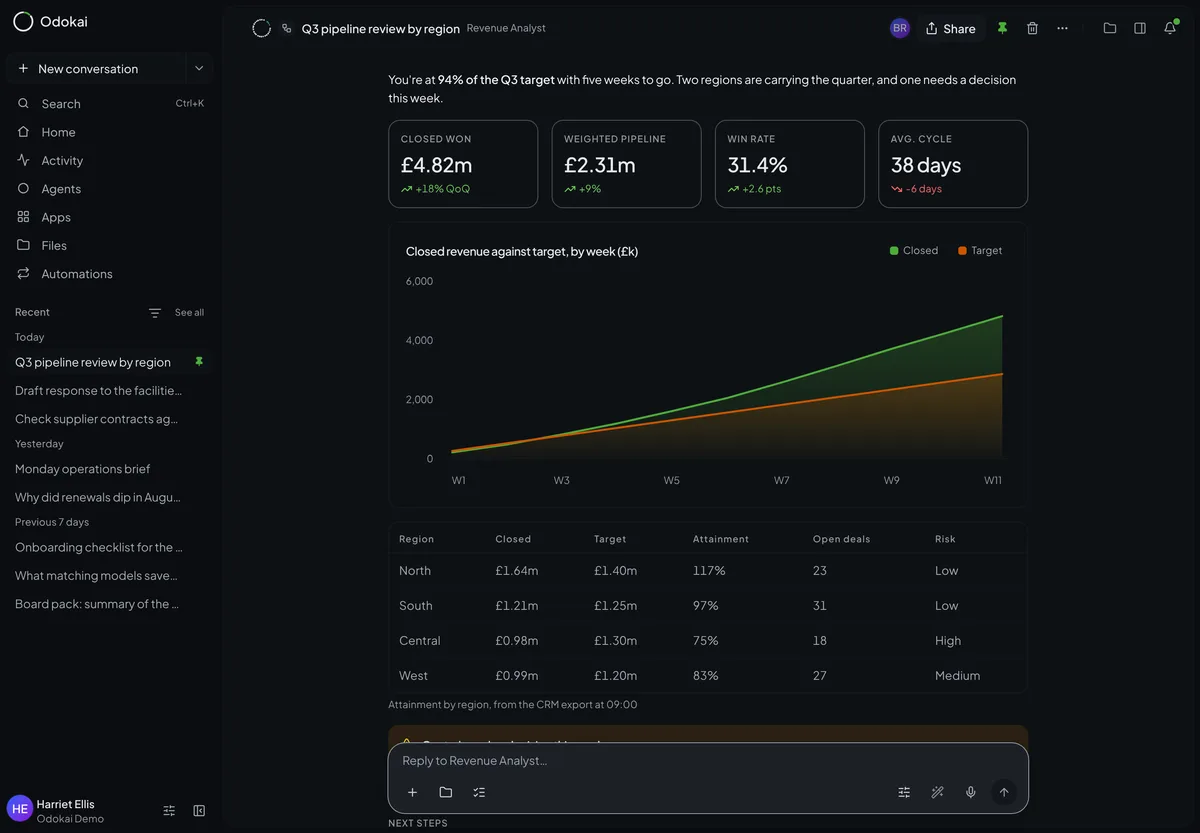
Task: Collapse sidebar using bottom panel icon
Action: [x=199, y=810]
